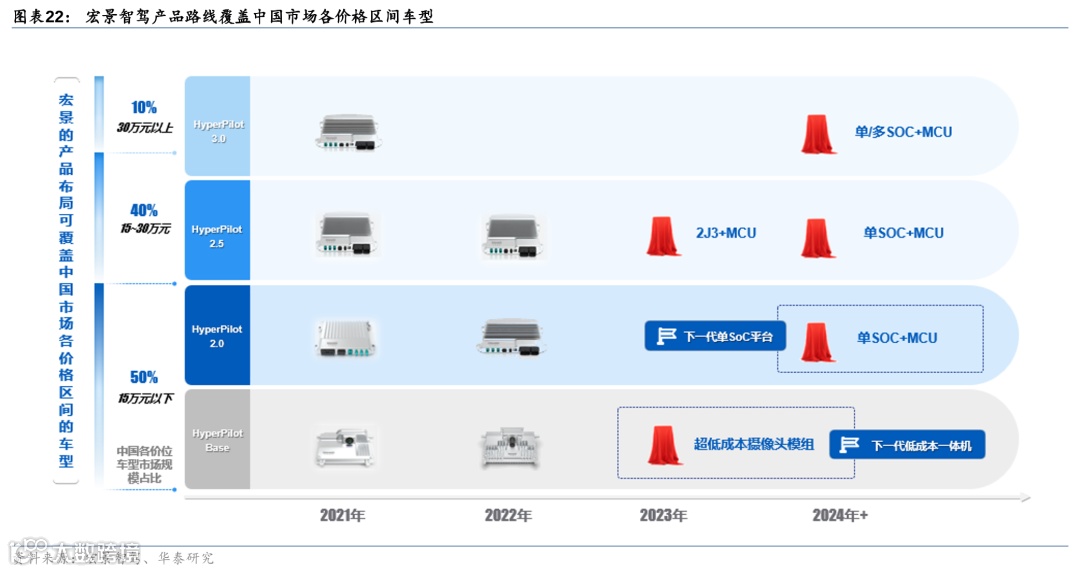Screen dimensions: 1080x572
Task: Click red cloth icon in HyperPilot 2.0 row
Action: click(818, 342)
